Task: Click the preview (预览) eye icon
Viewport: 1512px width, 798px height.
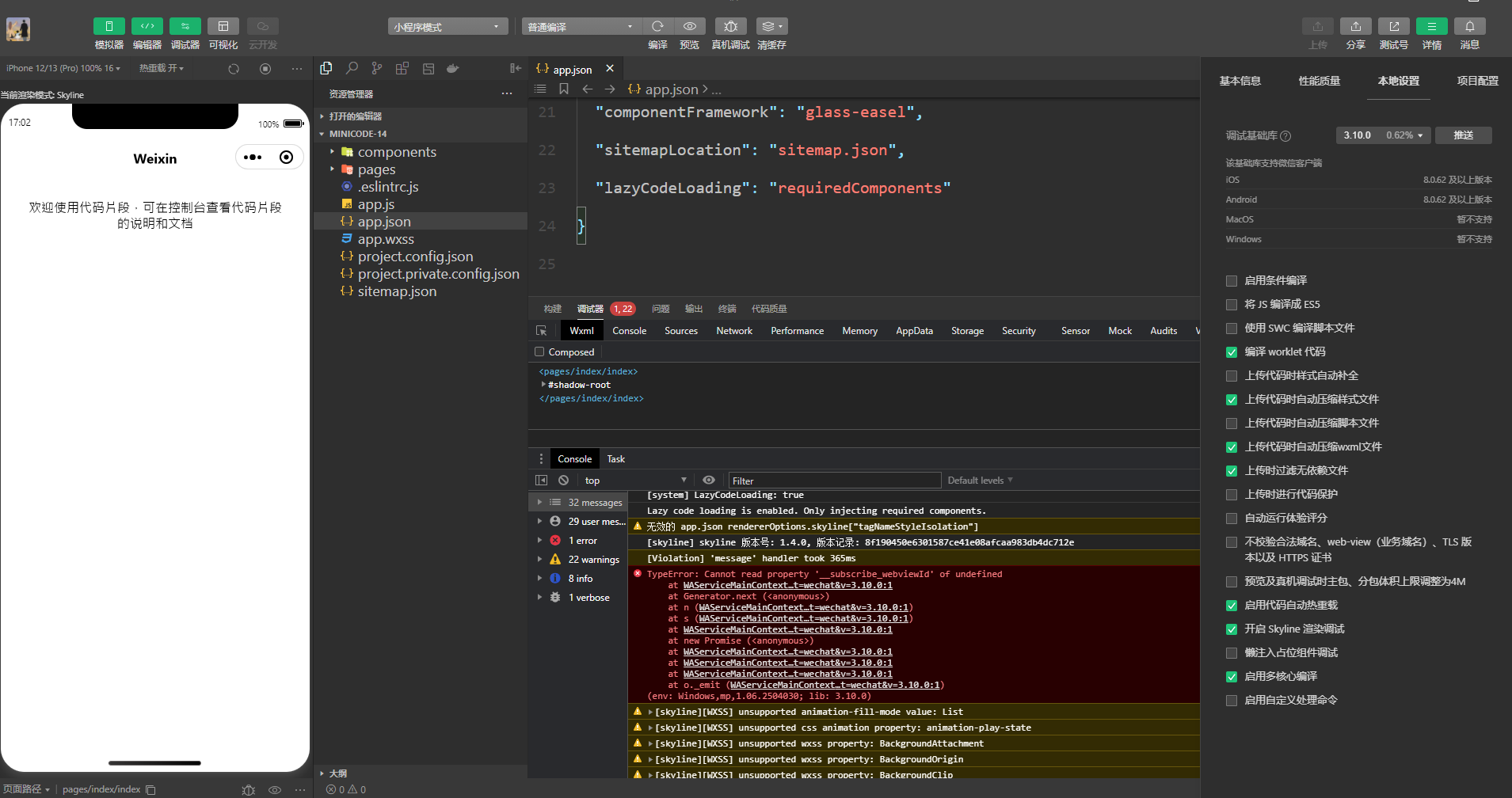Action: [689, 26]
